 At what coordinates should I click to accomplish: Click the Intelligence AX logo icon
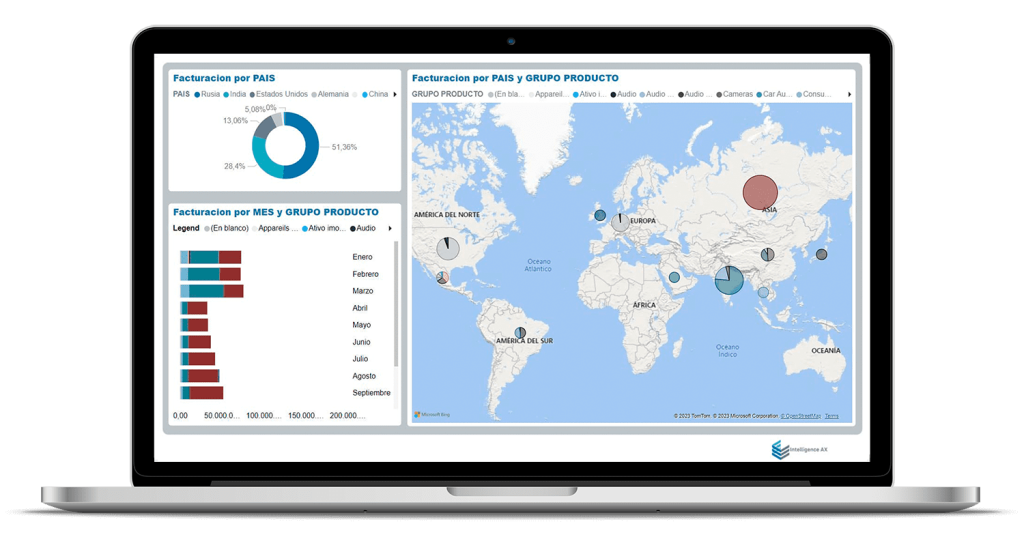(780, 449)
